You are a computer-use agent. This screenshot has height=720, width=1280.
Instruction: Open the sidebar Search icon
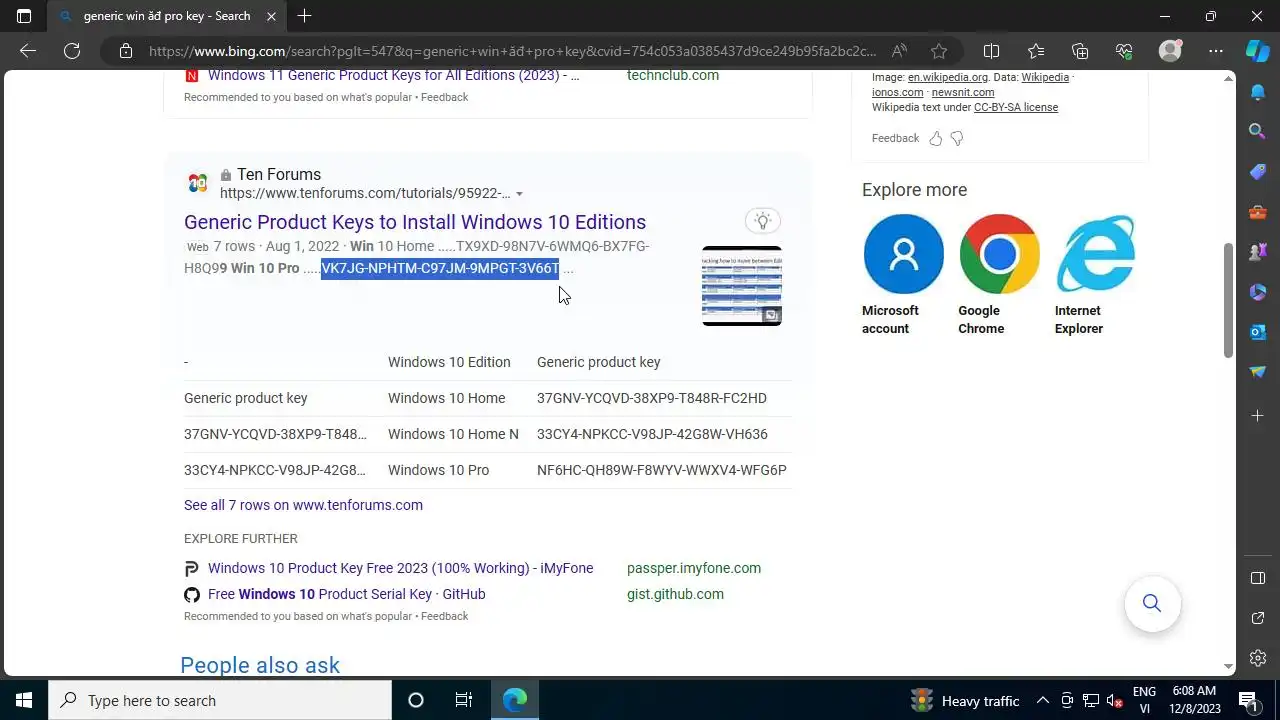[1258, 131]
